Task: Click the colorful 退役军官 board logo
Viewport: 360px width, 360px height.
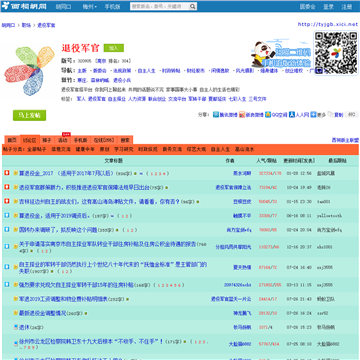Action: (29, 70)
